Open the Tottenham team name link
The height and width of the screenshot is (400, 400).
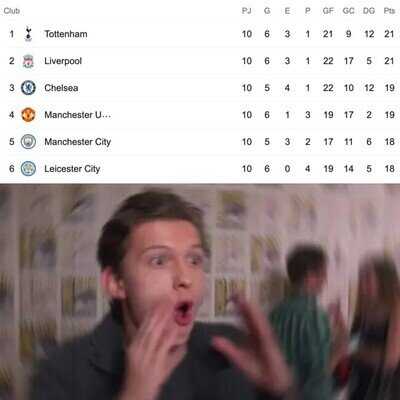coord(66,34)
